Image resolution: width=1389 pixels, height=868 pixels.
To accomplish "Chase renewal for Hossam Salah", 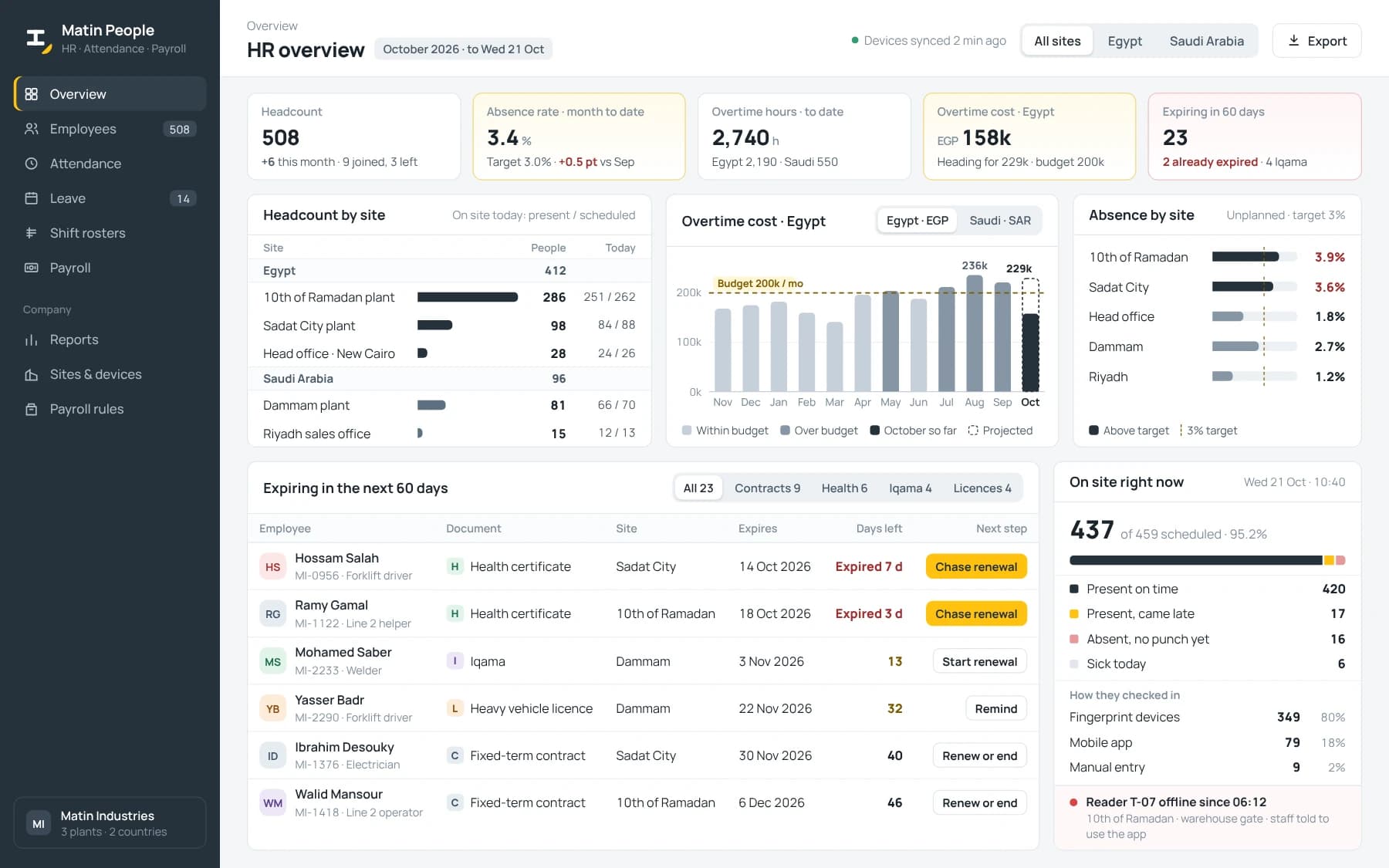I will [976, 567].
